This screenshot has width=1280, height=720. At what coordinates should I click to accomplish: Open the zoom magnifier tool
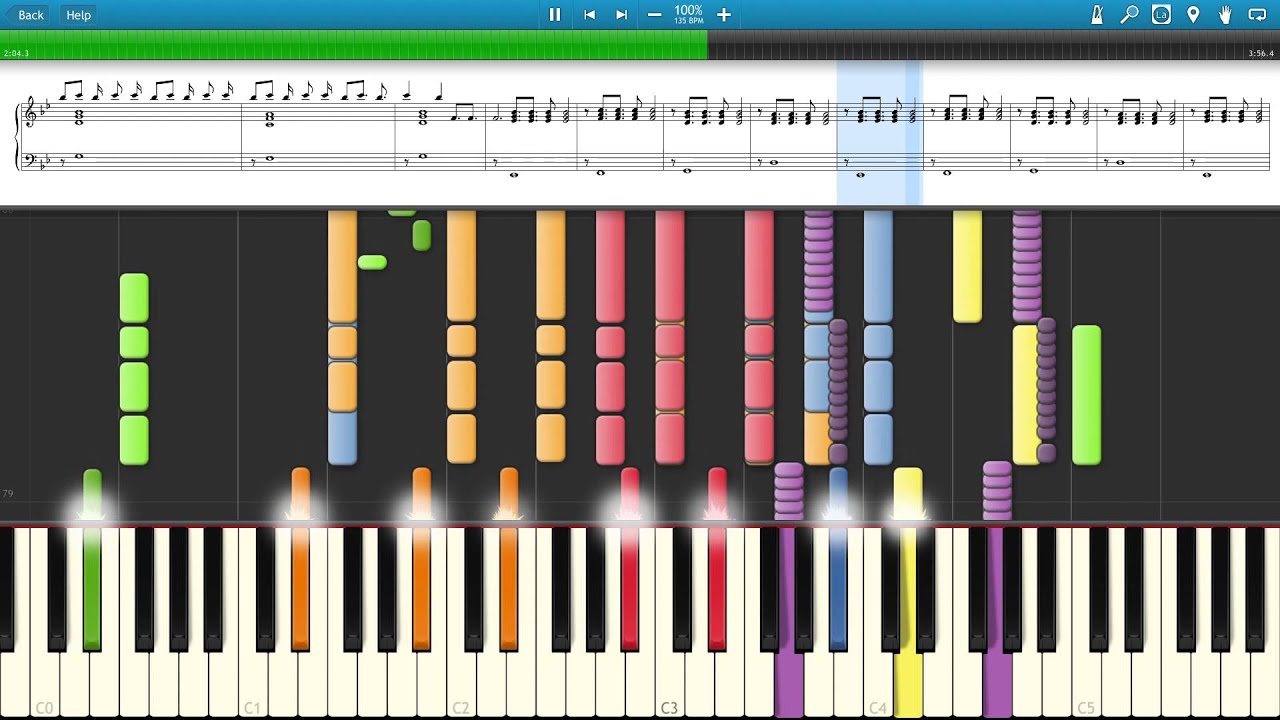click(1129, 15)
